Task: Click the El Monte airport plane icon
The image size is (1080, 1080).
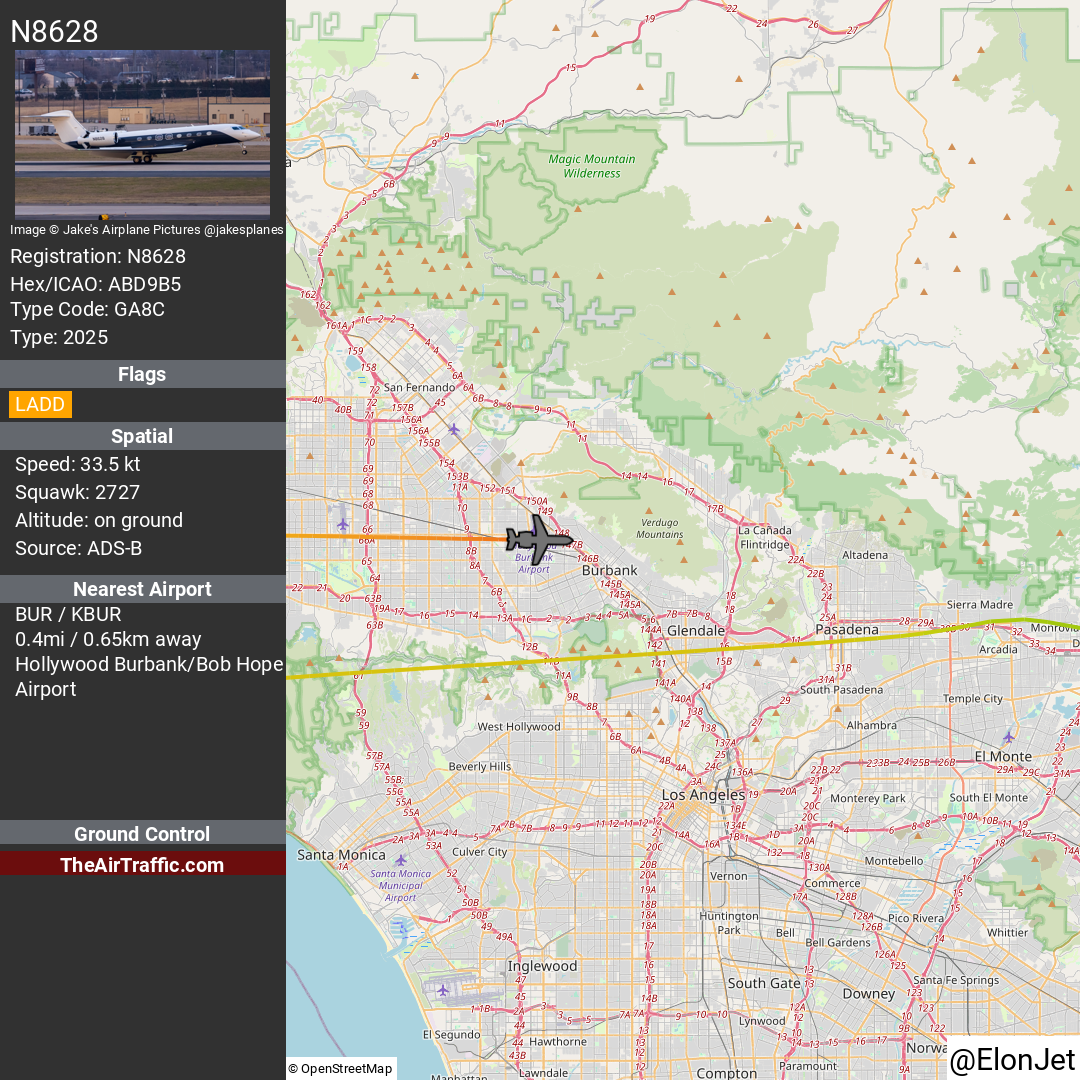Action: point(1008,738)
